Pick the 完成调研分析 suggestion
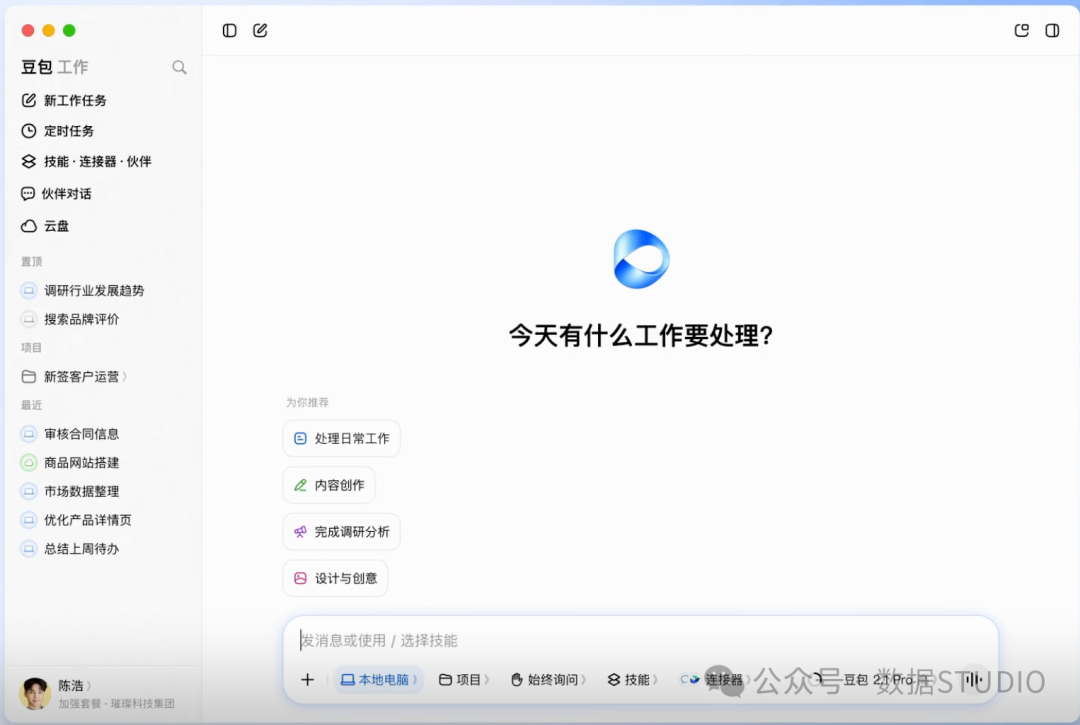Viewport: 1080px width, 725px height. coord(342,532)
